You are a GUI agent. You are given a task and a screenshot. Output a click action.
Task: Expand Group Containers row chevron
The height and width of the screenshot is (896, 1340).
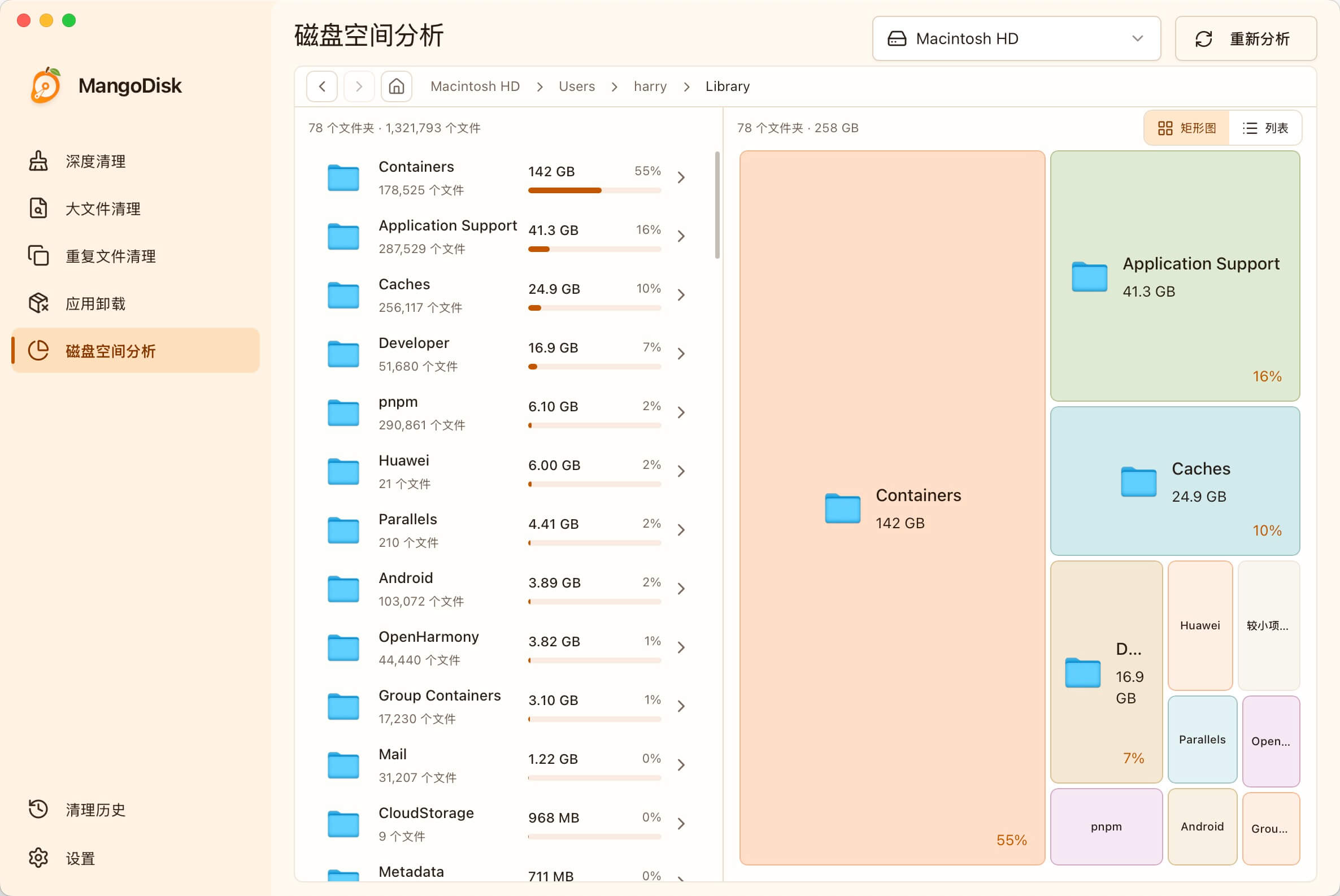click(x=681, y=707)
